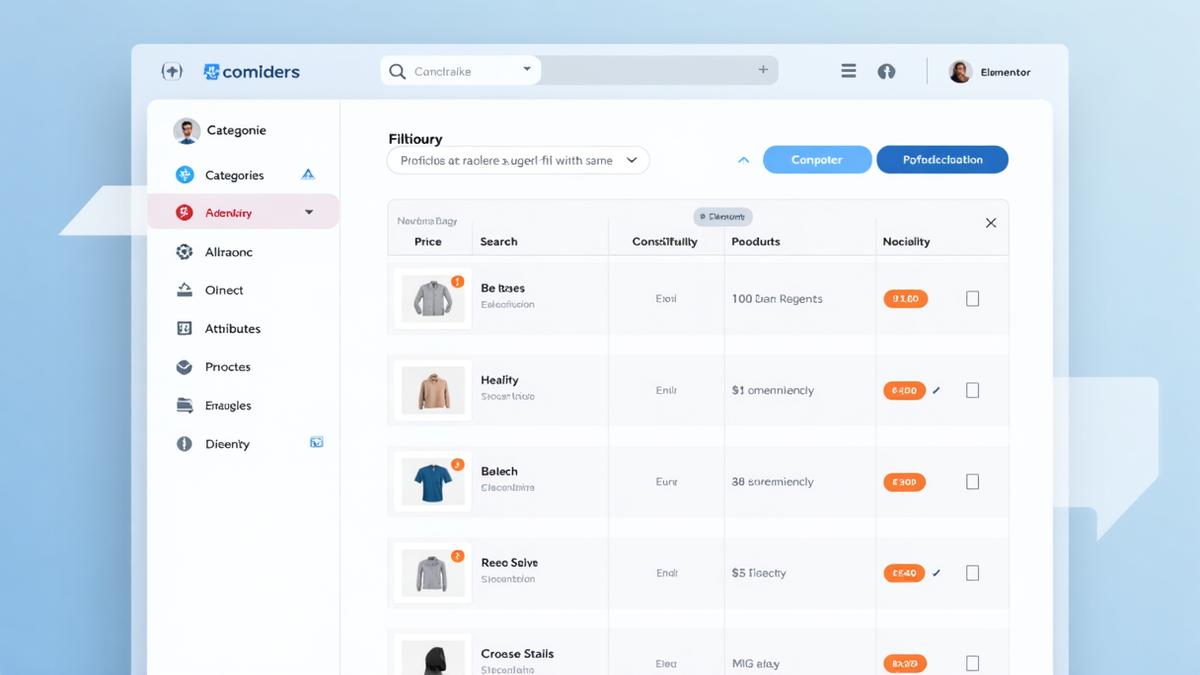This screenshot has height=675, width=1200.
Task: Click the Elaments pill tag above table
Action: [723, 216]
